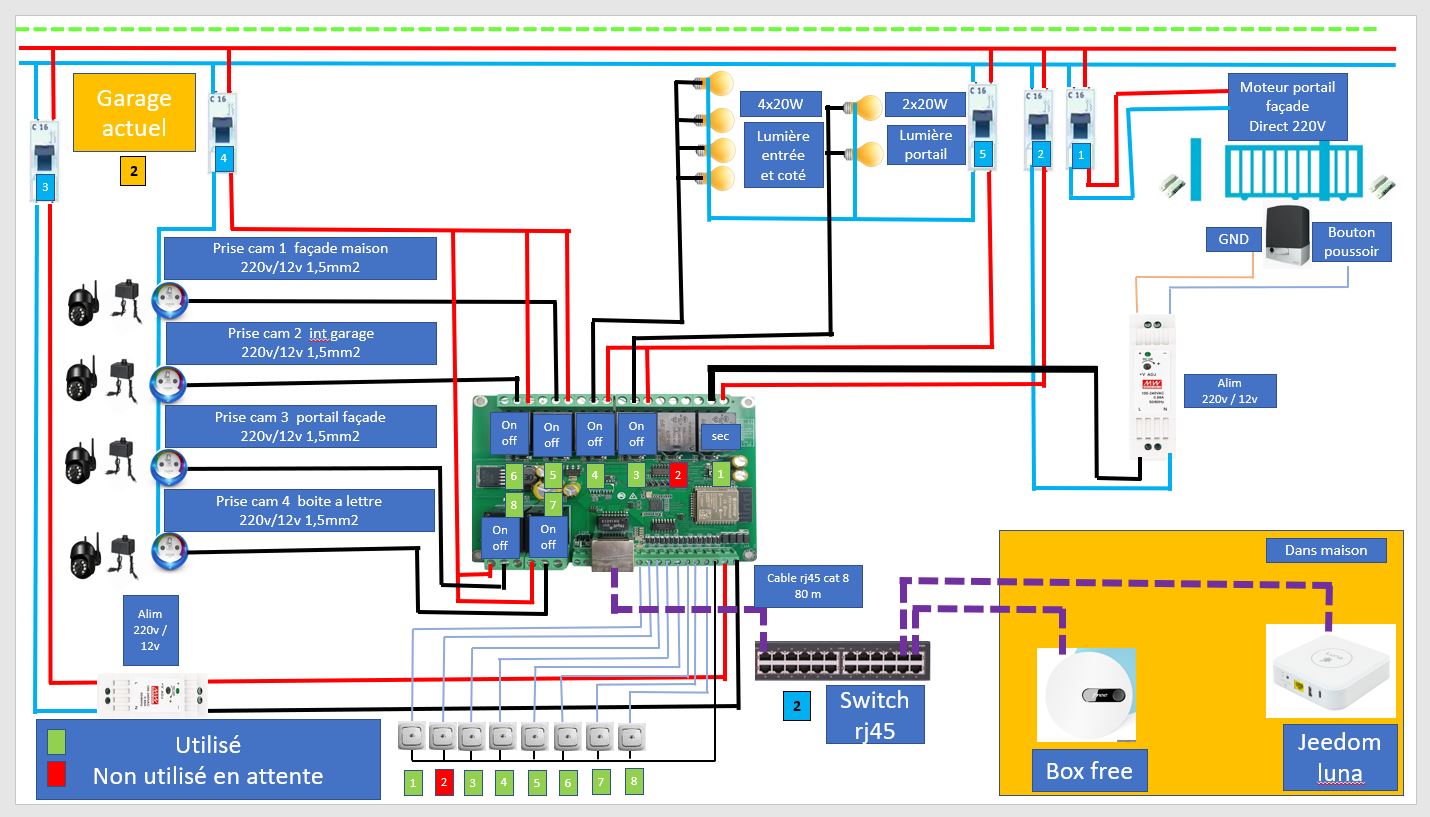Screen dimensions: 1430x817
Task: Select the red 2 square on the relay board
Action: [x=677, y=475]
